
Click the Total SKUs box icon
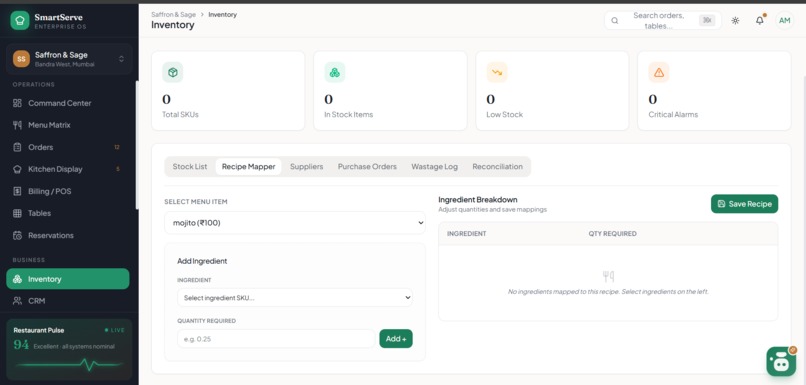(x=173, y=72)
